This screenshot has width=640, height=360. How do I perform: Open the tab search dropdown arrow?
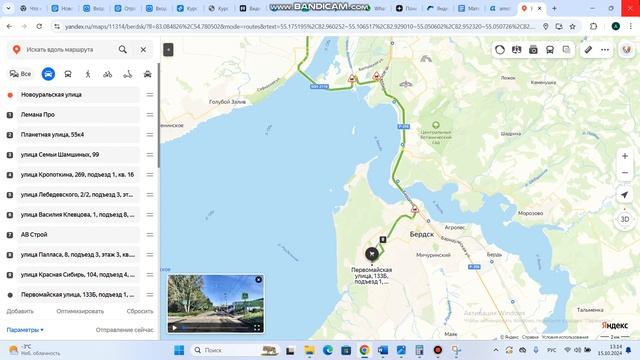coord(8,8)
